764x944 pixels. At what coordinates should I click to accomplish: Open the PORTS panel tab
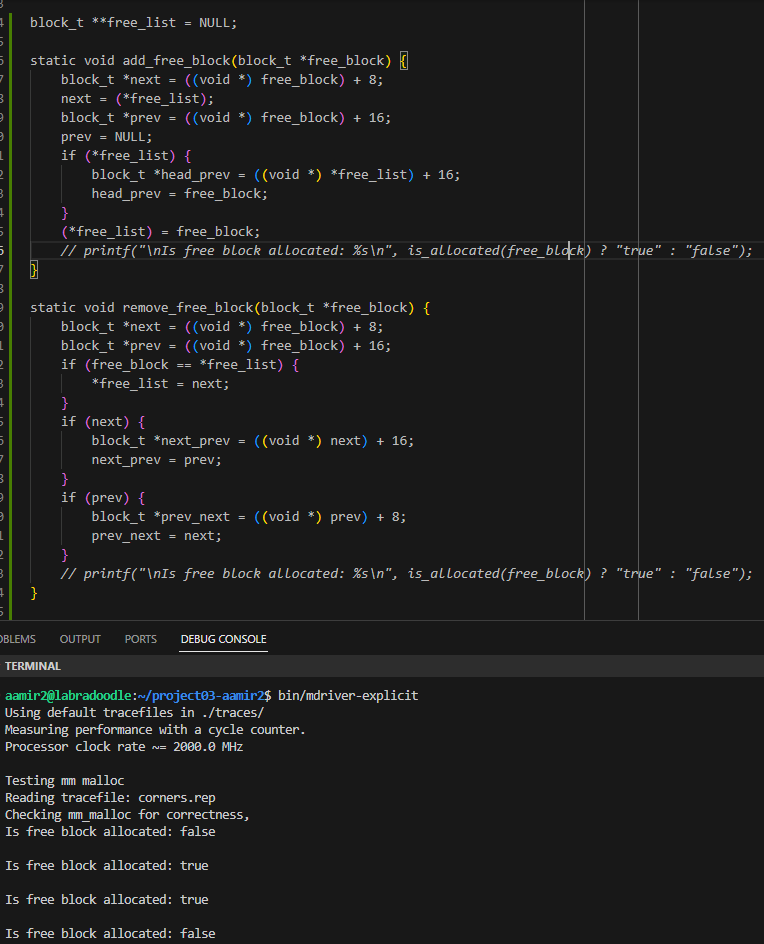[140, 639]
